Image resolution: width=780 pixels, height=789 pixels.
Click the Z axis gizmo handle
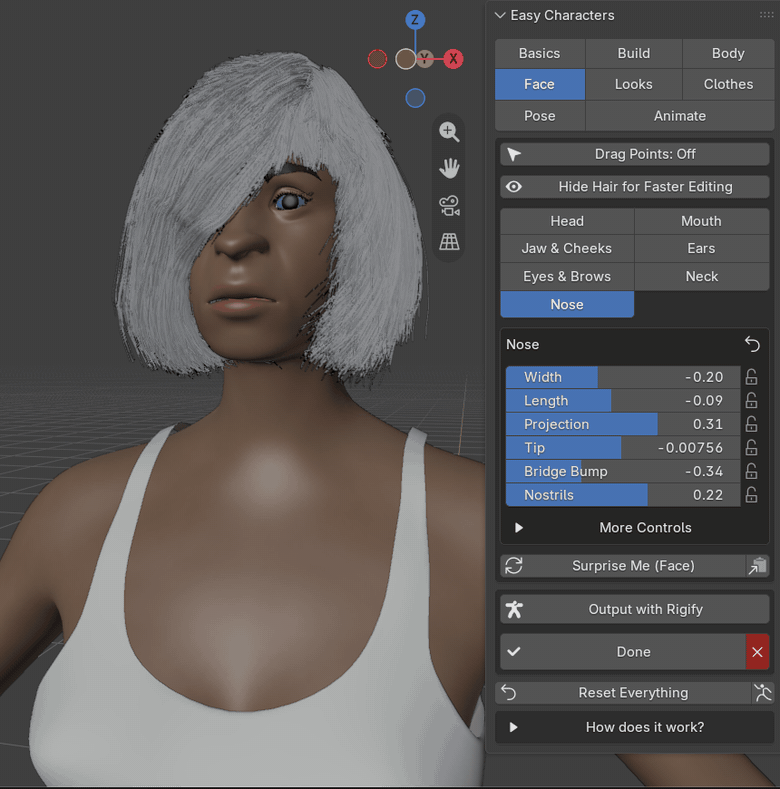point(415,20)
